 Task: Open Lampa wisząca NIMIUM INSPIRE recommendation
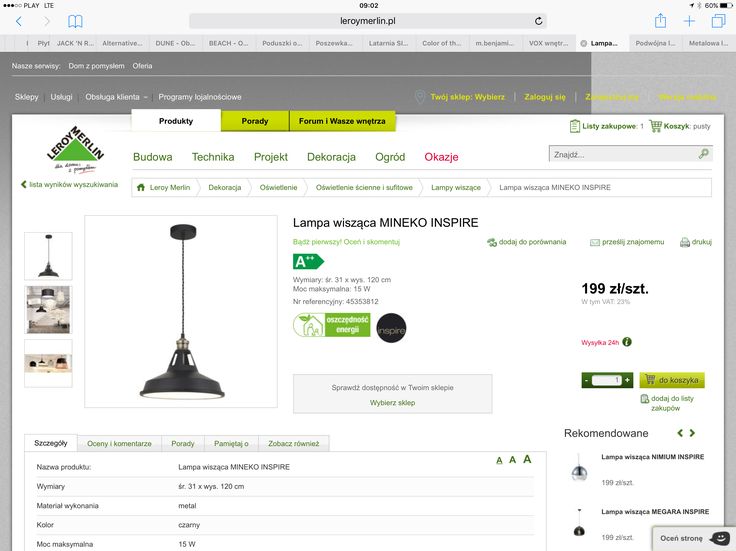coord(652,457)
